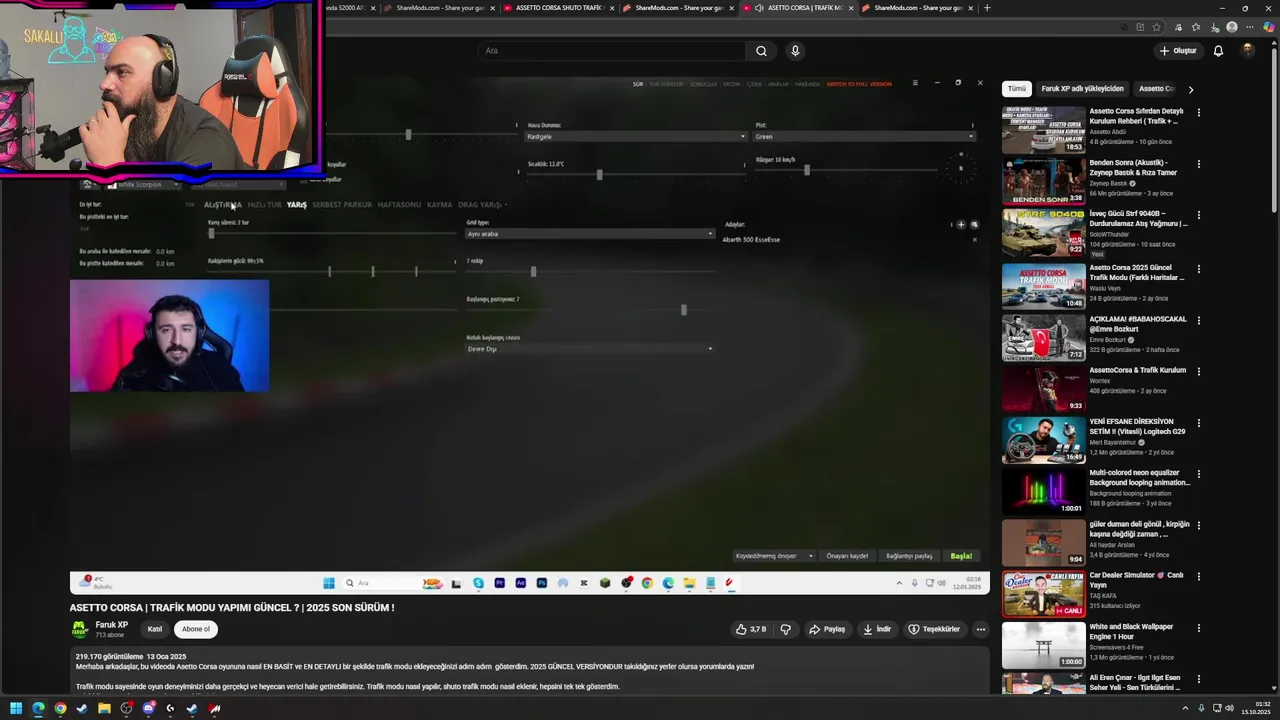Dislike the video with thumbs down
Image resolution: width=1280 pixels, height=720 pixels.
786,629
